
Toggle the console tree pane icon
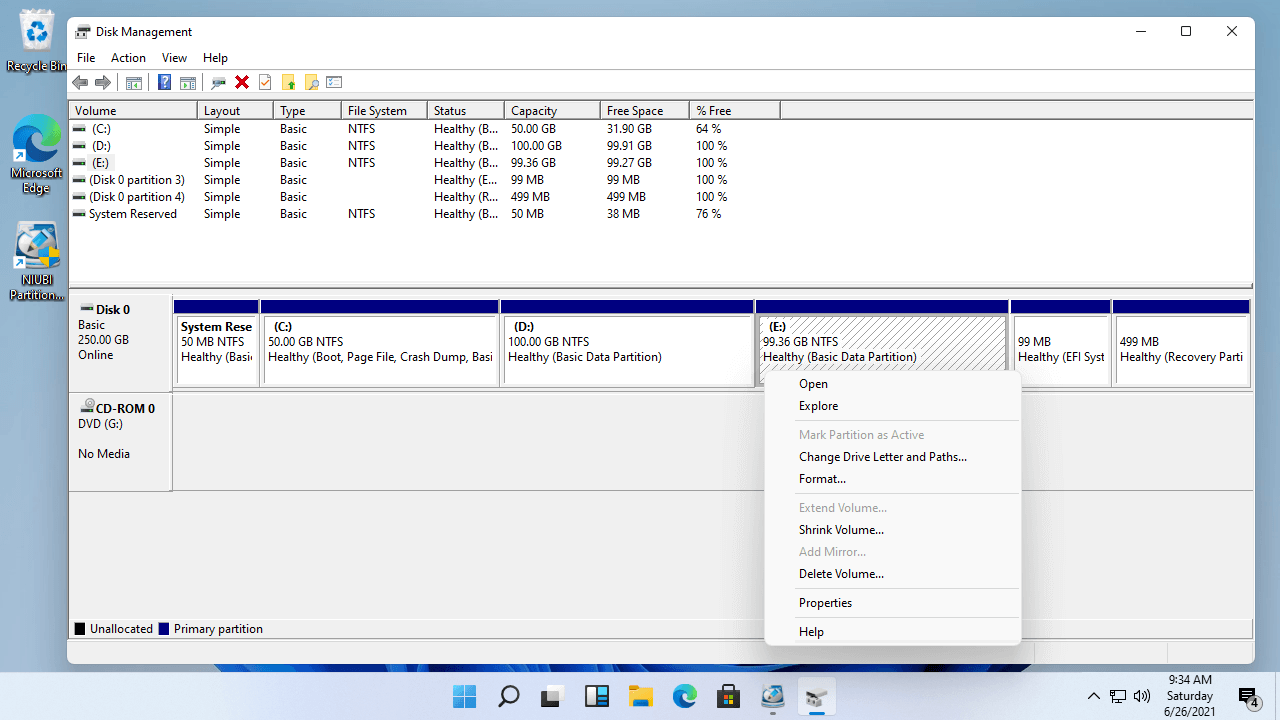point(134,82)
